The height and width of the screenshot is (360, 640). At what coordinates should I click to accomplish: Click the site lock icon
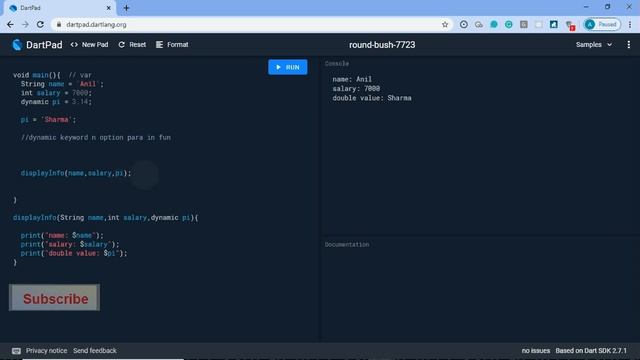pos(59,24)
